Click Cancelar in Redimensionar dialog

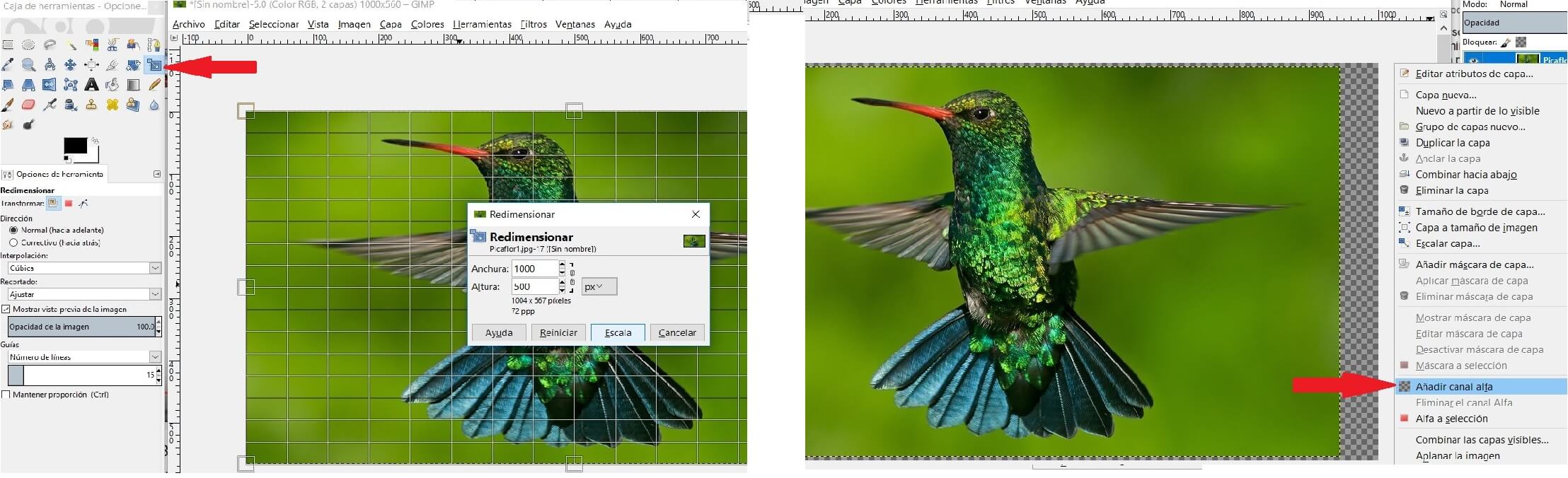click(677, 332)
